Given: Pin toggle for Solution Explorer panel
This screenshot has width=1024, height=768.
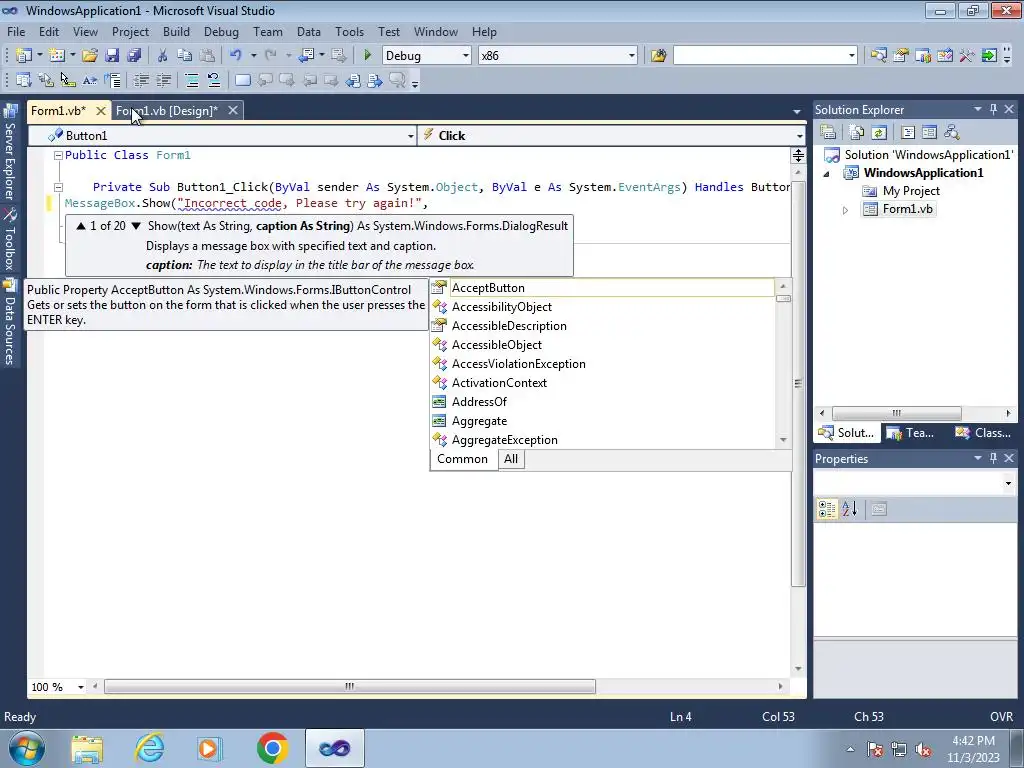Looking at the screenshot, I should 993,109.
